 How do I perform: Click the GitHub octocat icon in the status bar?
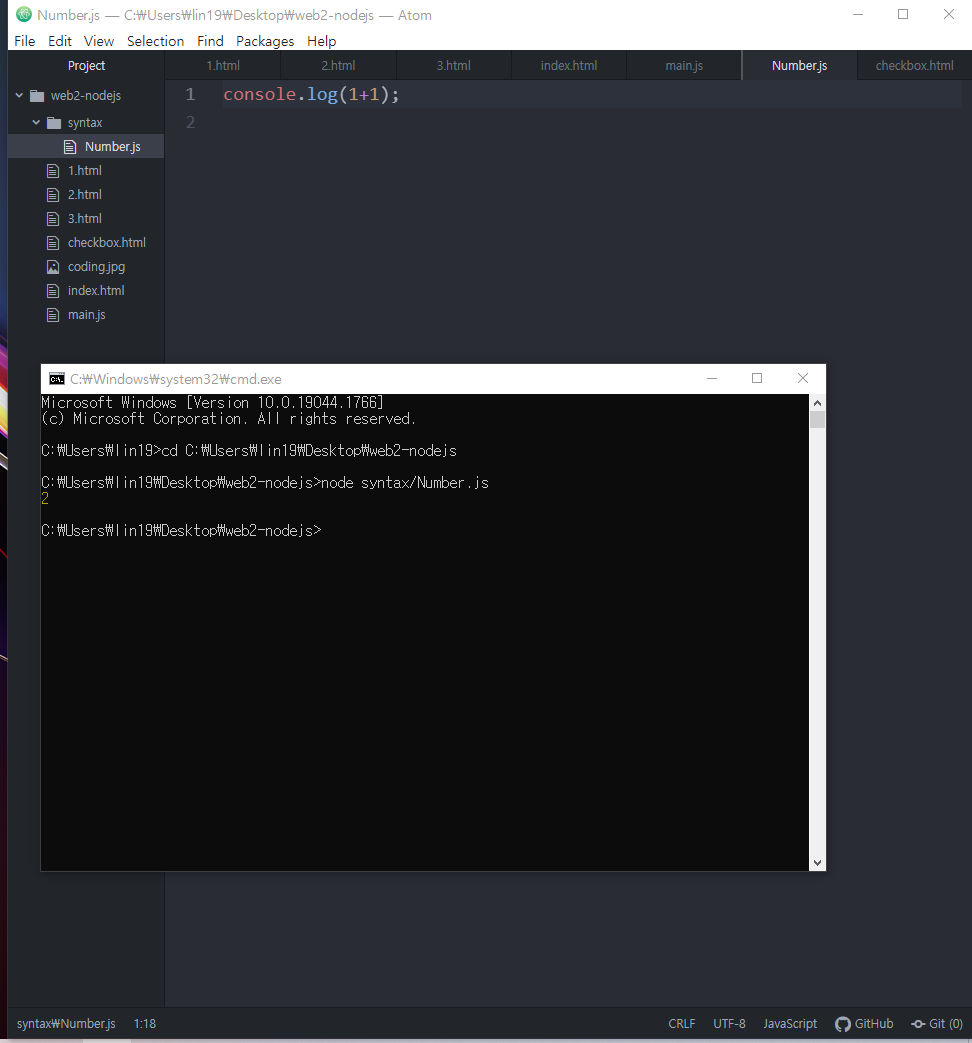(843, 1024)
